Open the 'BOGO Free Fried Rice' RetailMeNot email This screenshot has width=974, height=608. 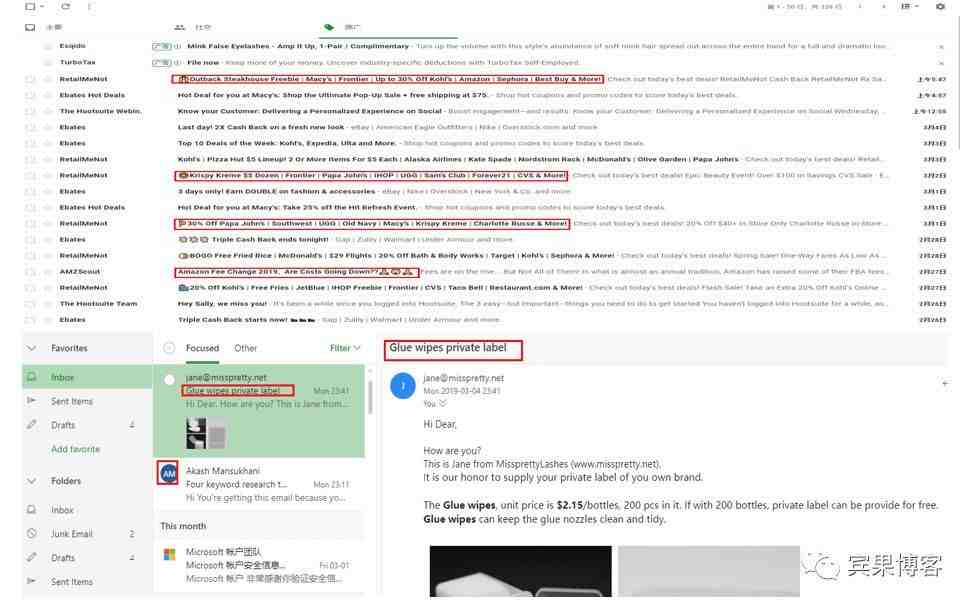click(485, 255)
